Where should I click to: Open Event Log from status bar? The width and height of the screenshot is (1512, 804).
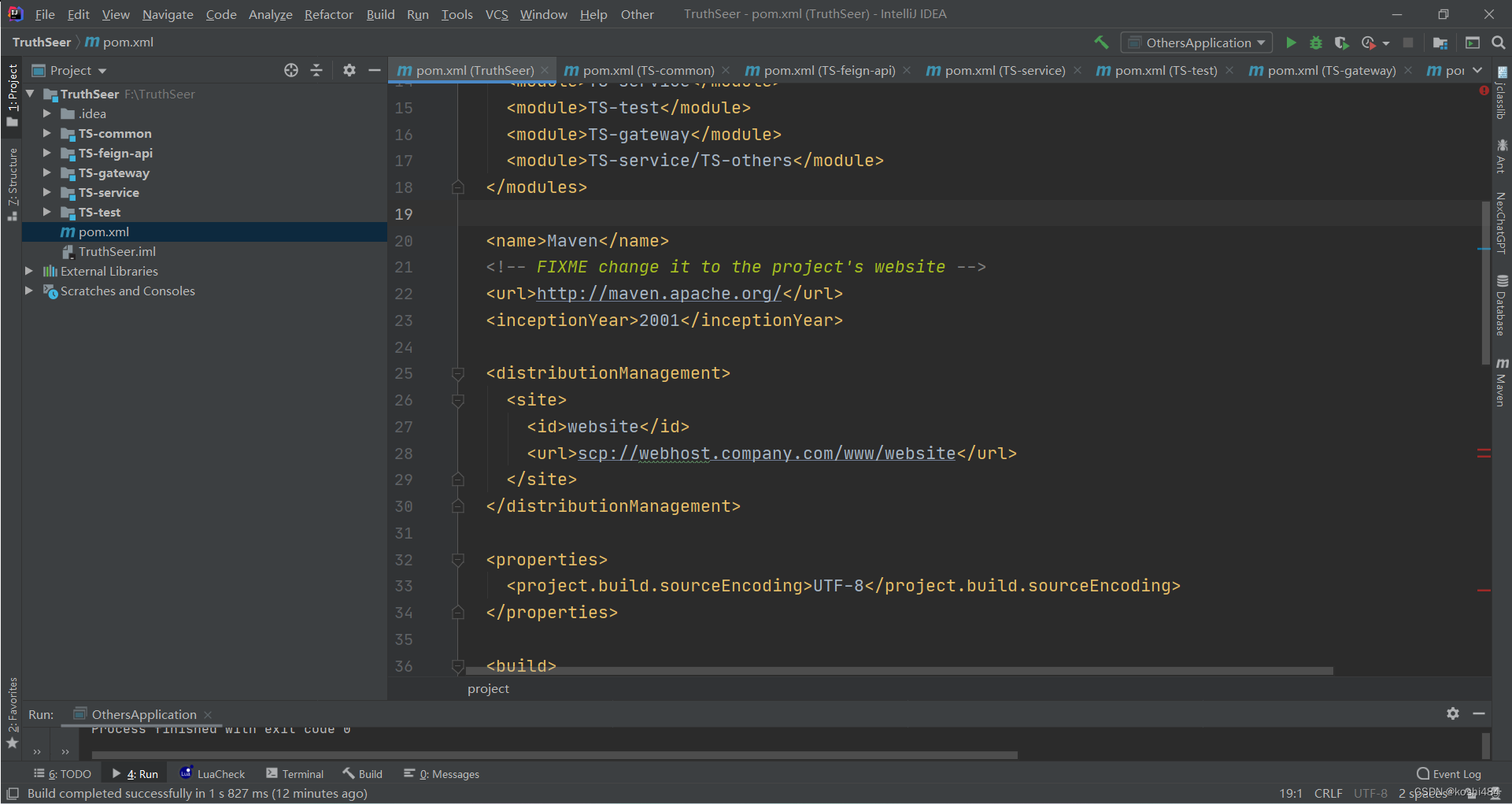point(1449,774)
